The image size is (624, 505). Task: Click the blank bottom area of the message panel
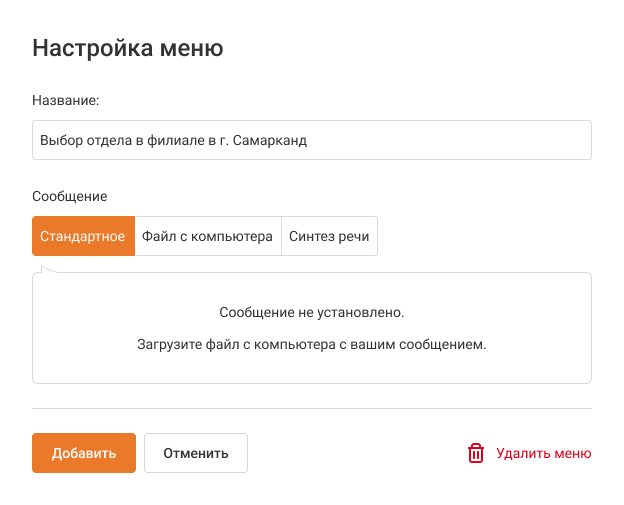point(312,370)
